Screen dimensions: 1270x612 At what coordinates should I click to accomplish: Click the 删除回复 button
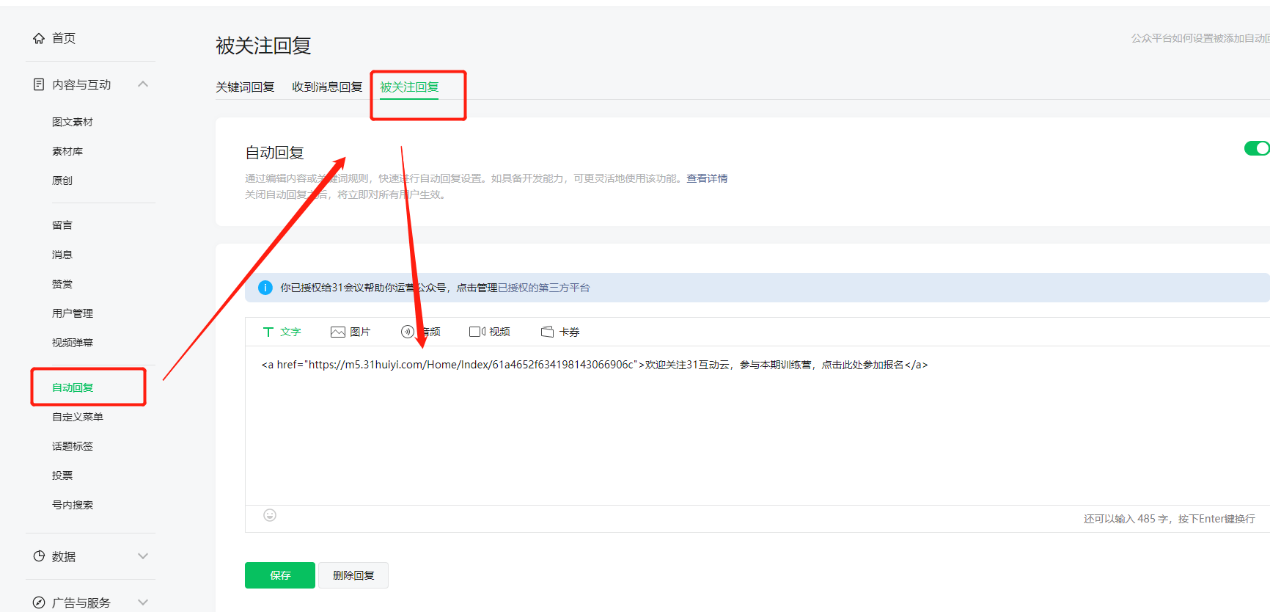354,575
